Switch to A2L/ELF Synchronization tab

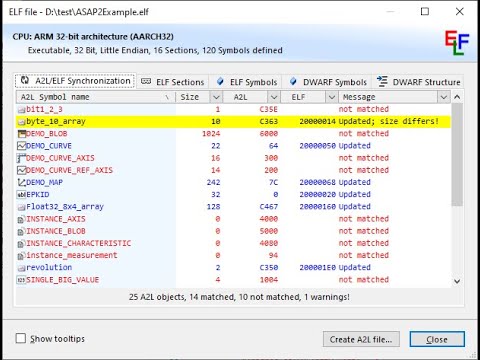(75, 81)
